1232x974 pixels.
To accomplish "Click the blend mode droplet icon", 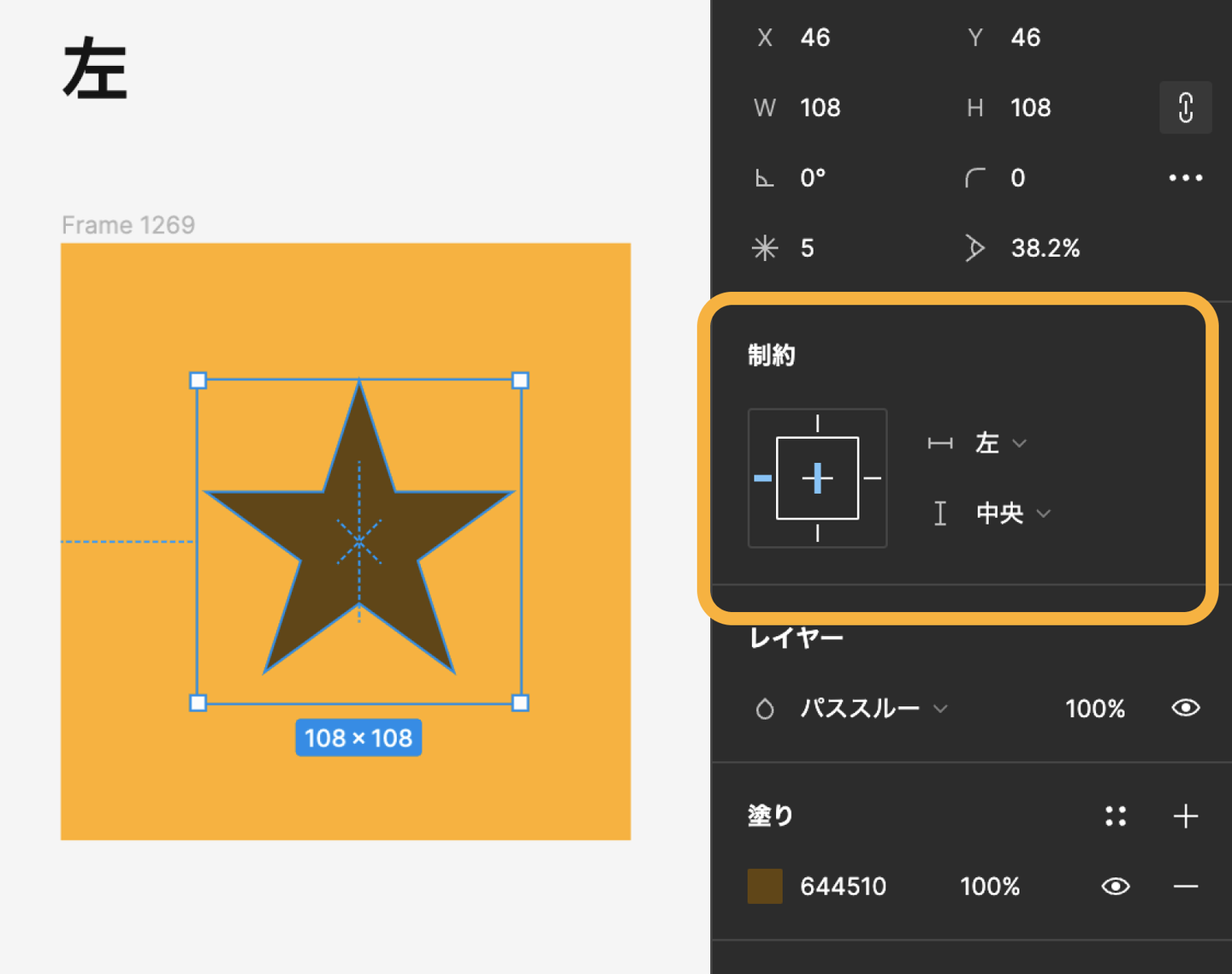I will tap(765, 709).
